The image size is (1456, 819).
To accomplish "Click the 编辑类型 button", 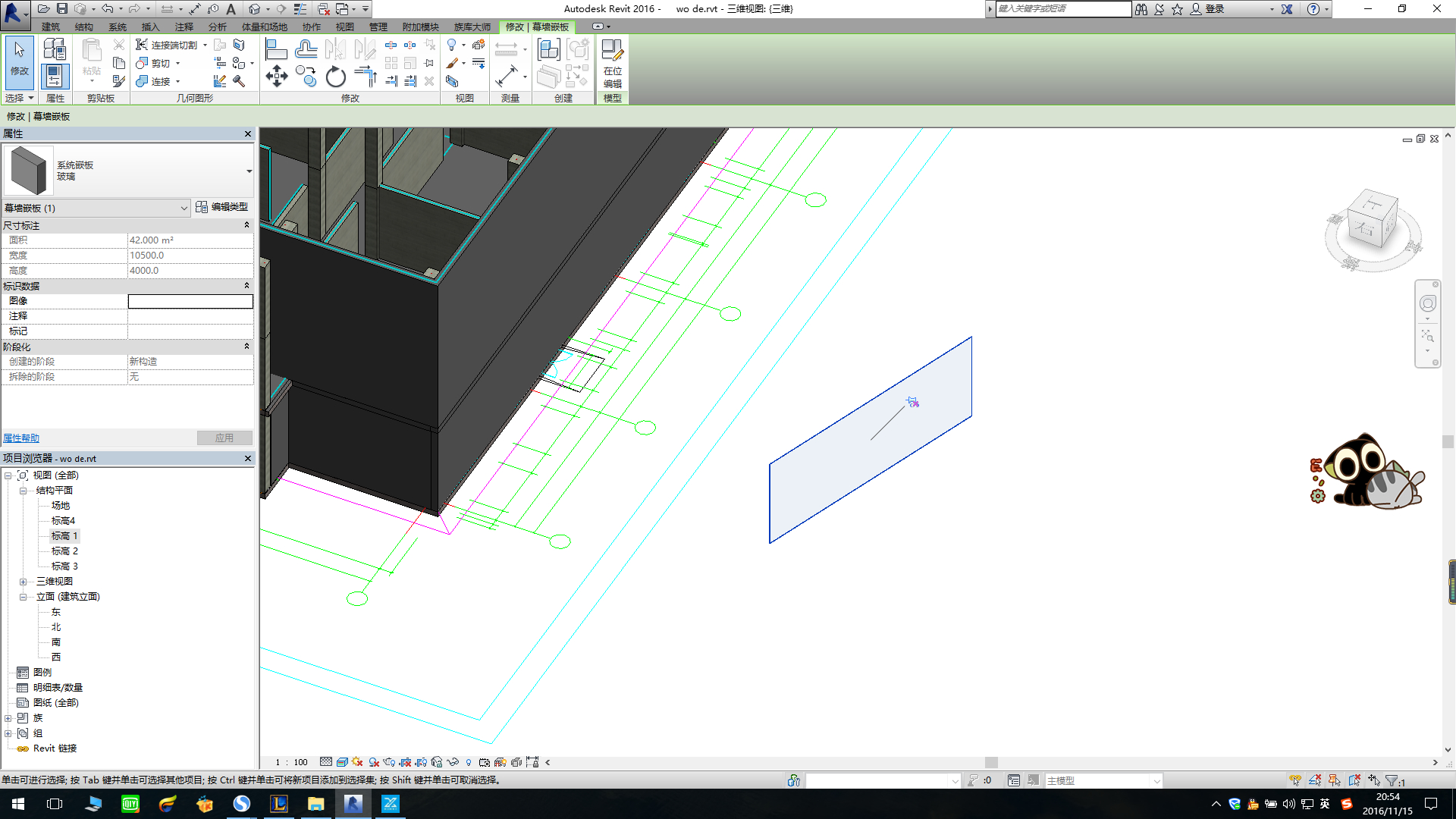I will tap(222, 207).
